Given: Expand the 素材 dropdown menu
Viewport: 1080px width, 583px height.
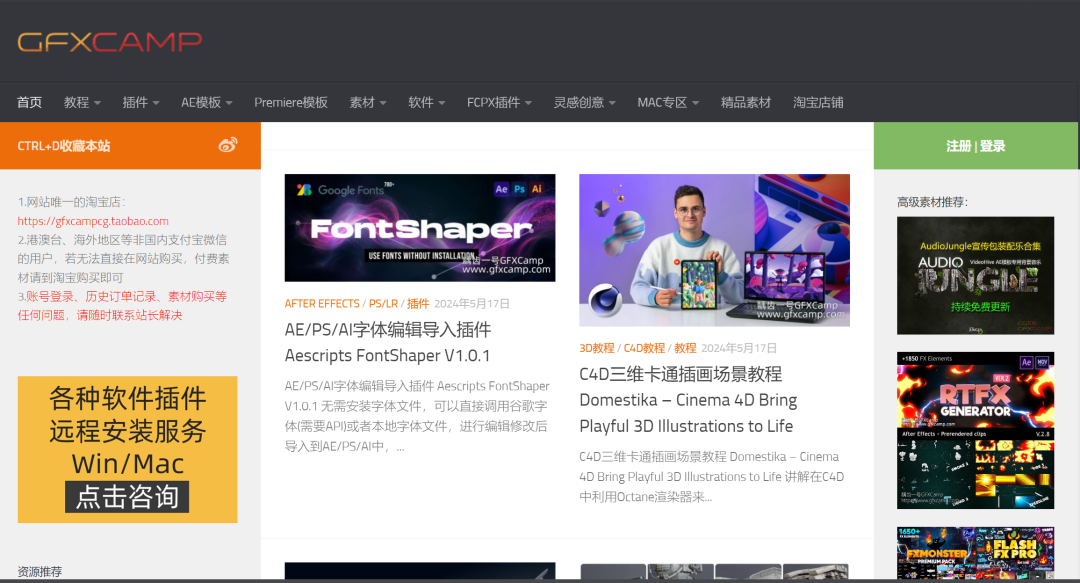Looking at the screenshot, I should 368,103.
